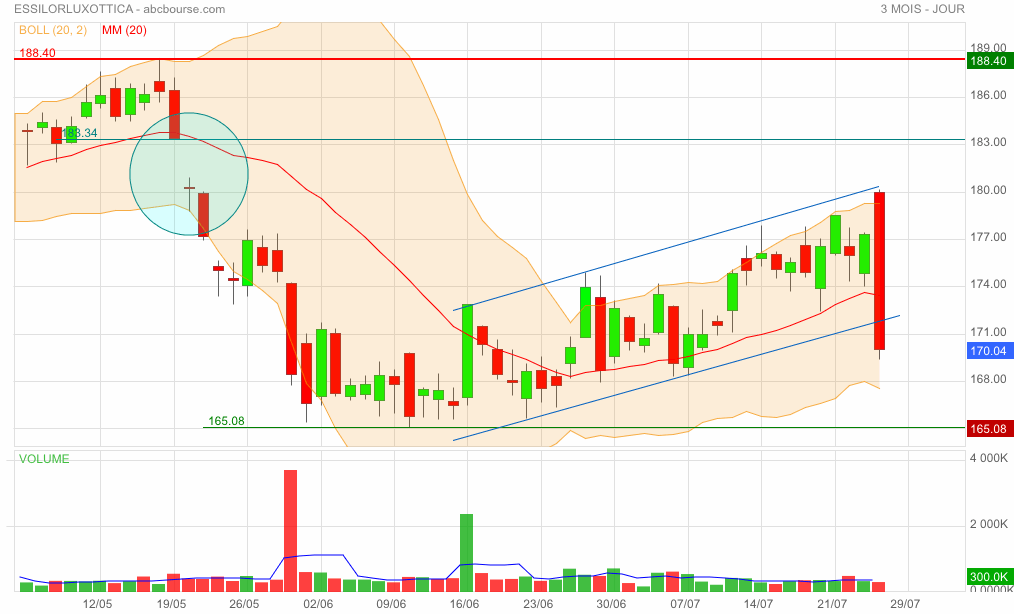The image size is (1014, 614).
Task: Click the 180.00 axis value
Action: click(988, 190)
